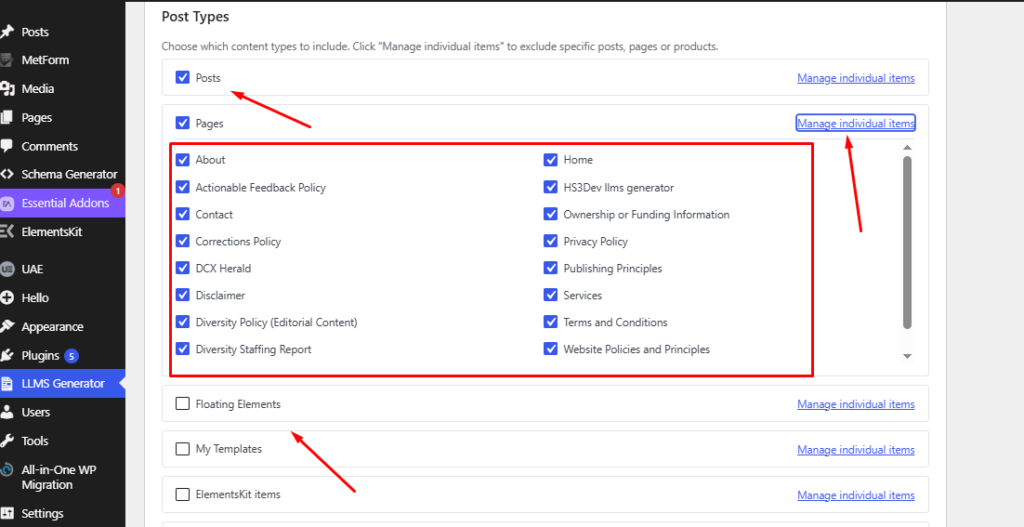This screenshot has height=527, width=1024.
Task: Enable the My Templates checkbox
Action: [x=182, y=449]
